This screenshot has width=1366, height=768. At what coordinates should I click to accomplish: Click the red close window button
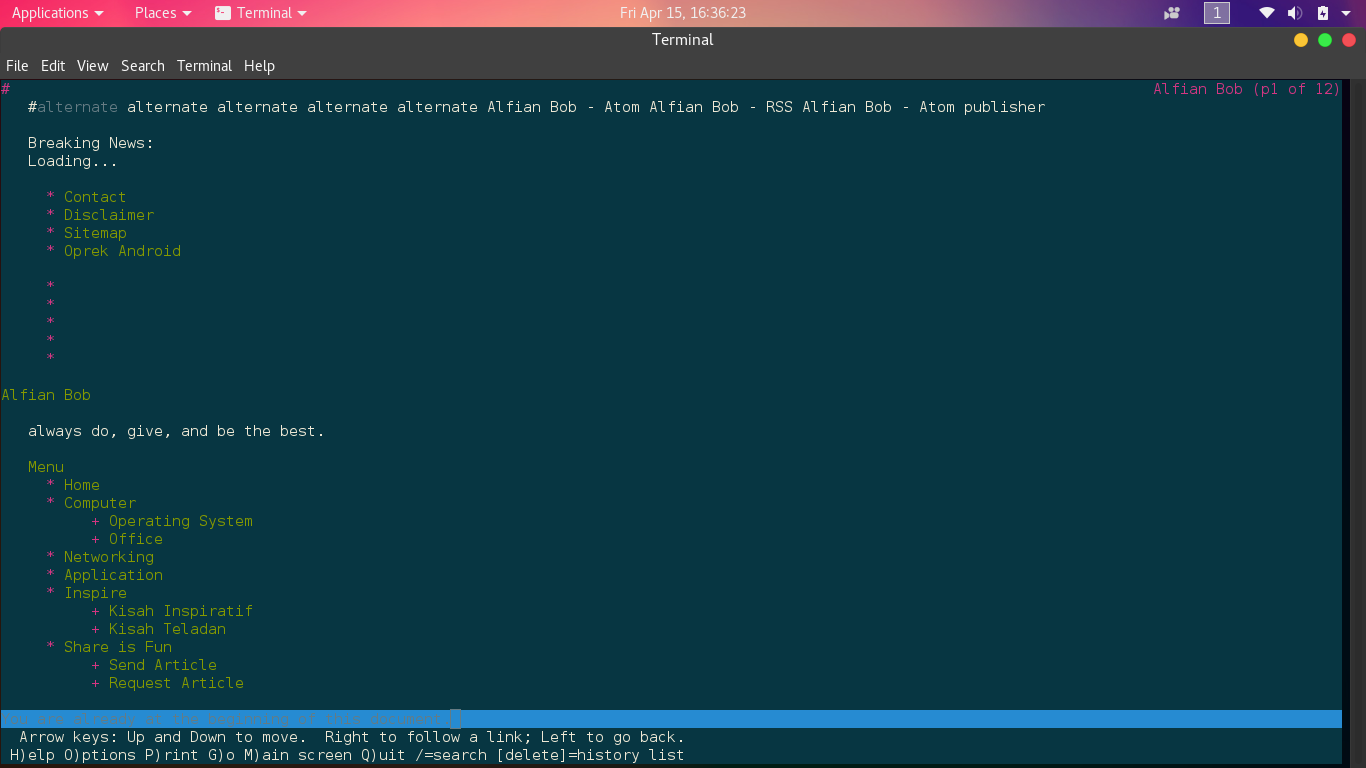tap(1349, 40)
